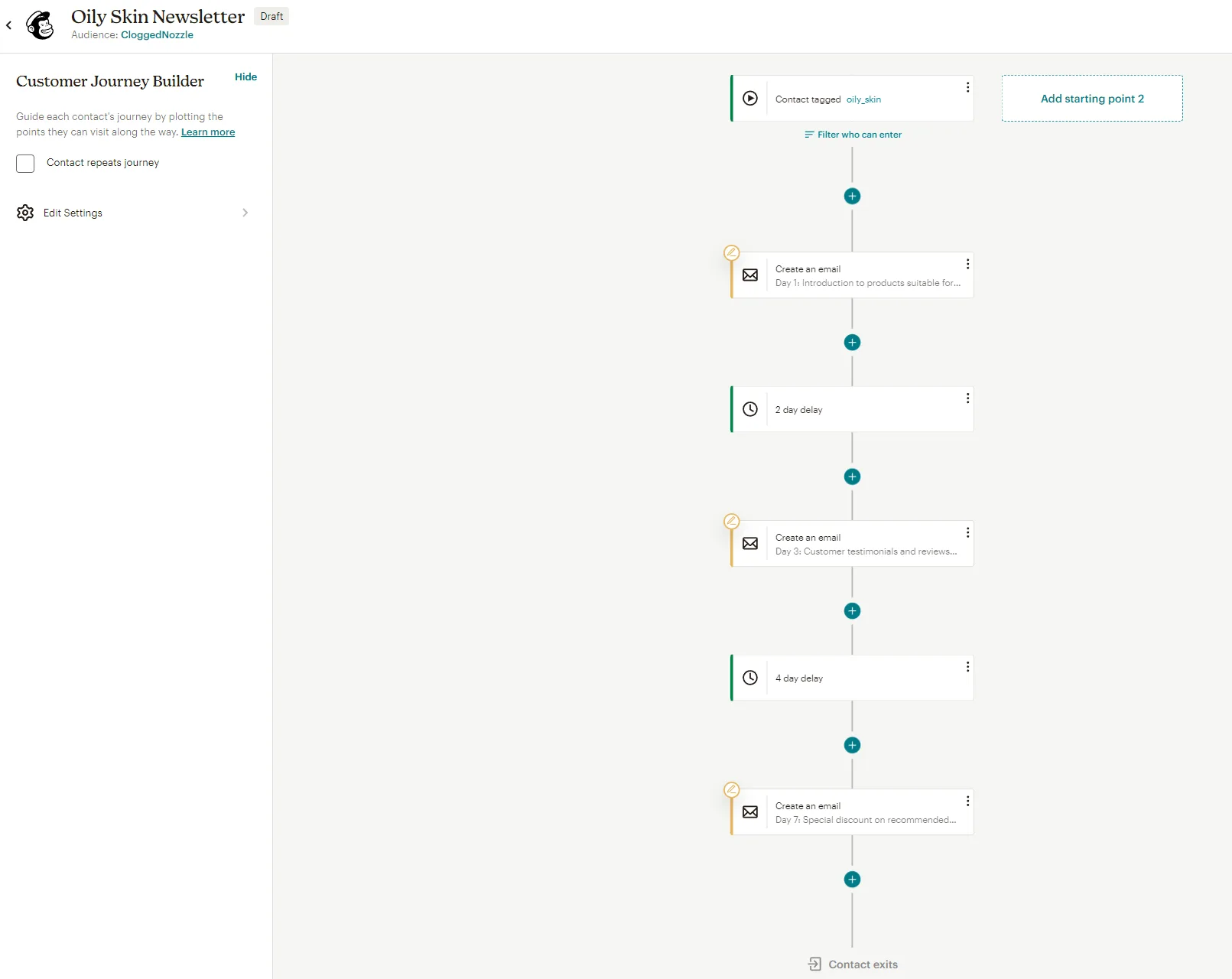Screen dimensions: 1232x979
Task: Click the Mailchimp monkey logo
Action: coord(41,25)
